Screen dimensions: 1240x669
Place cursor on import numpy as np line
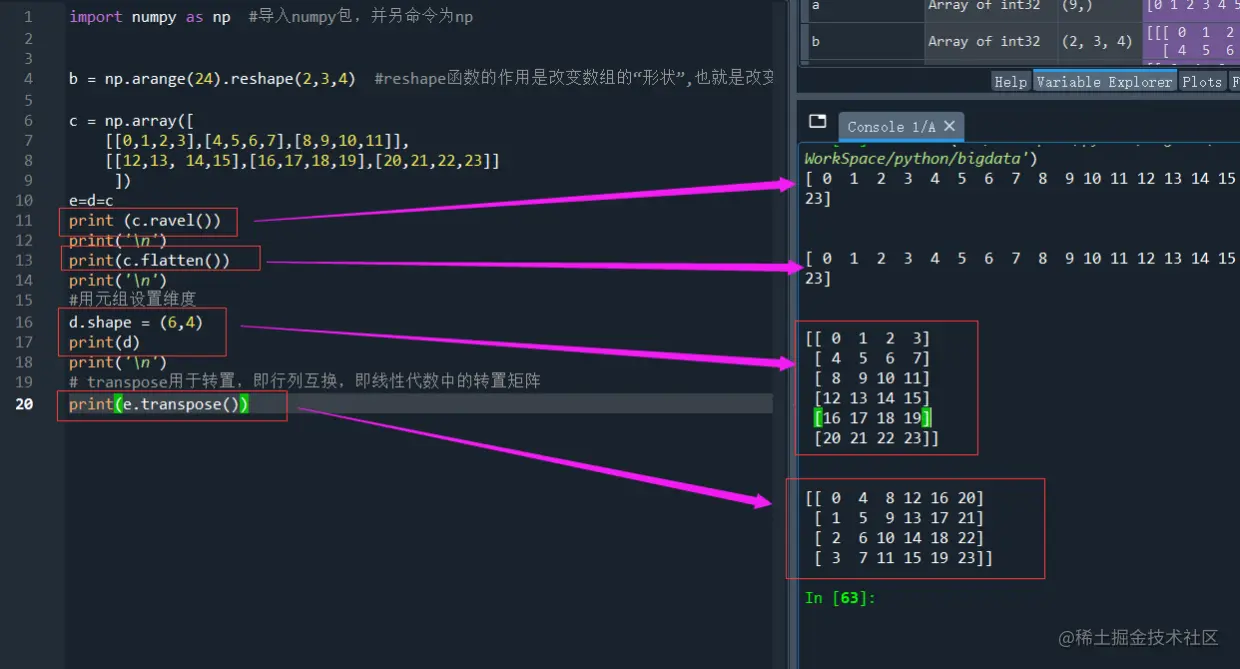pos(150,17)
